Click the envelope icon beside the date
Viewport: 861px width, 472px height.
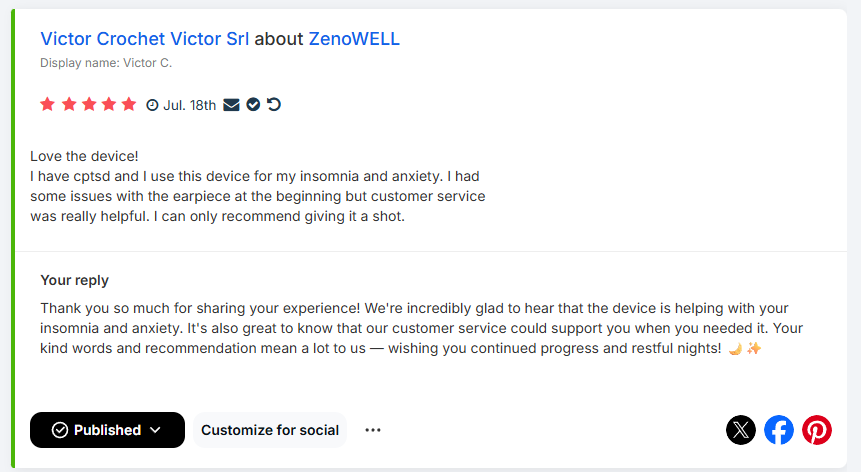point(231,104)
